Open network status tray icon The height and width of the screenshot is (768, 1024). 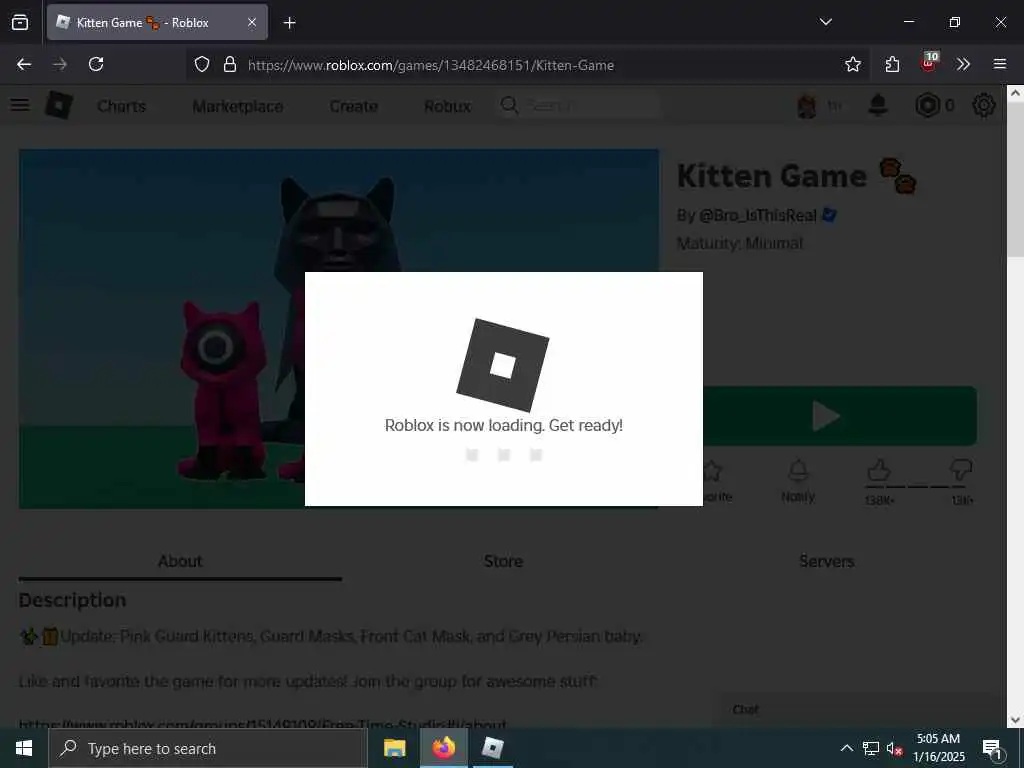pyautogui.click(x=871, y=748)
